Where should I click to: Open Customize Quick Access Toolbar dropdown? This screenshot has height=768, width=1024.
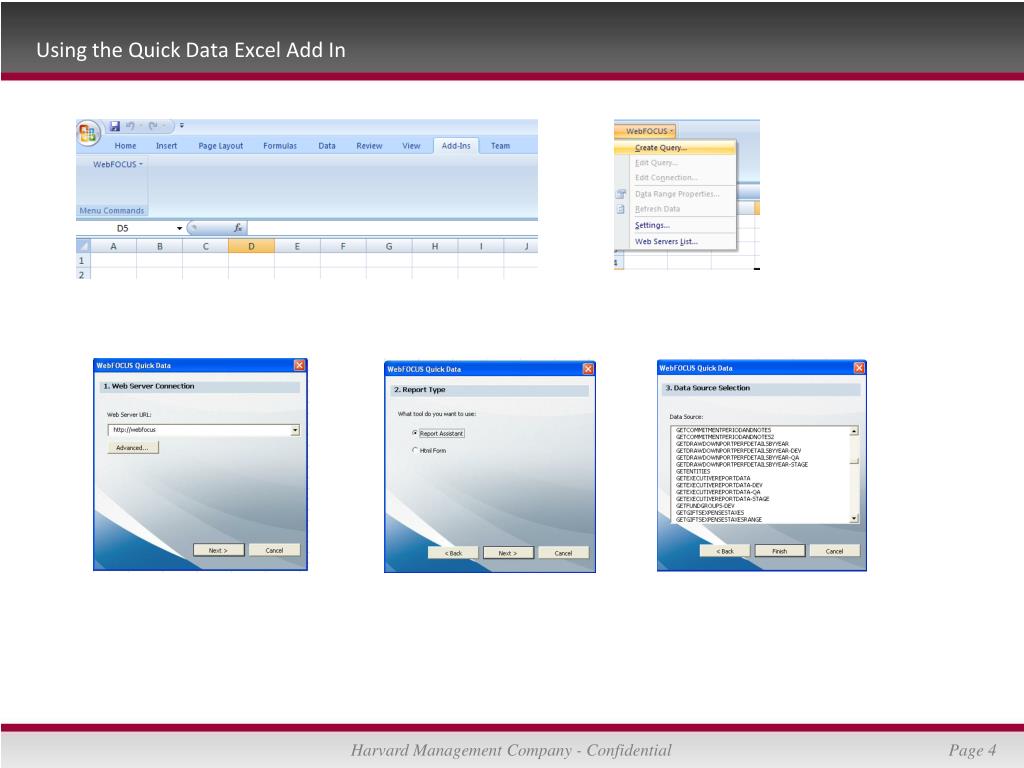coord(182,125)
